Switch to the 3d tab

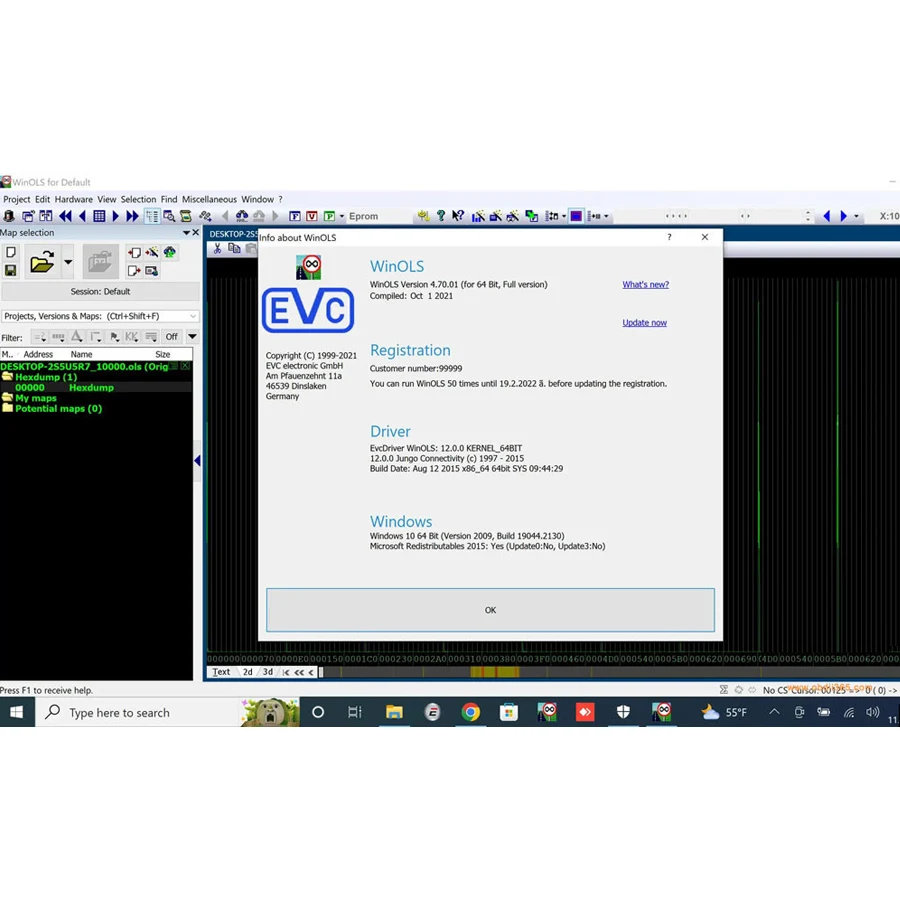coord(267,672)
